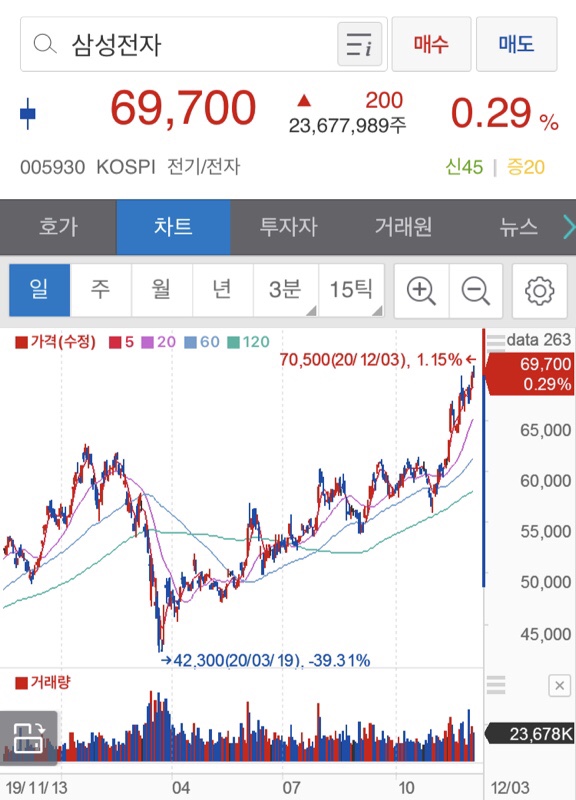Tap the 55,000 axis label
This screenshot has width=576, height=800.
point(545,532)
